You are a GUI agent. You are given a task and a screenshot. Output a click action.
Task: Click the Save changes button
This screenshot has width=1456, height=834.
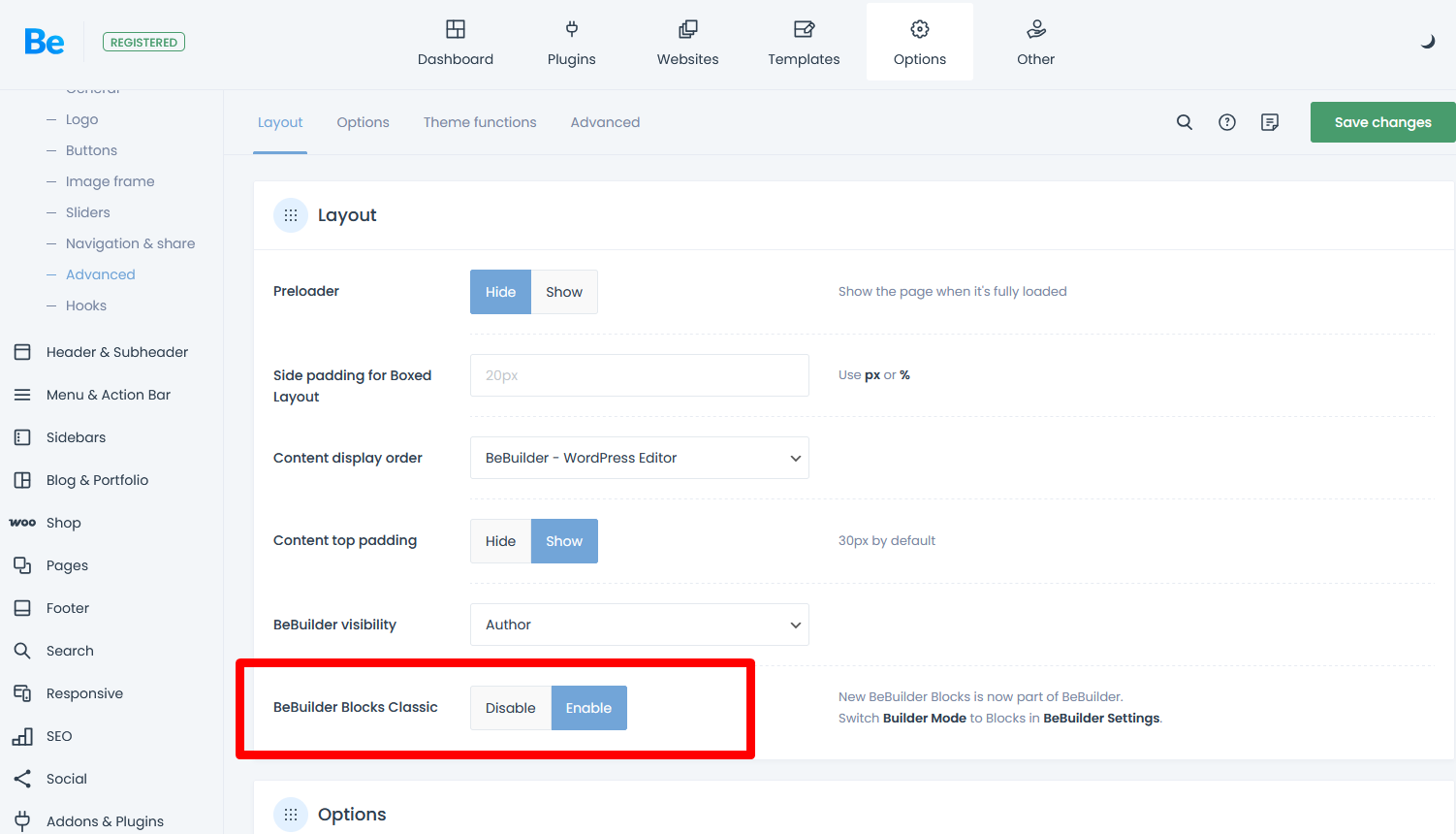[x=1381, y=122]
